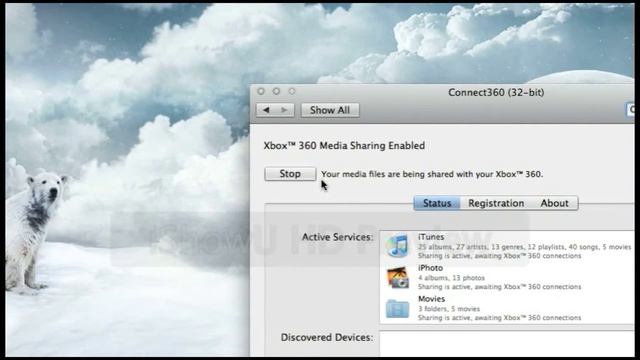Viewport: 640px width, 360px height.
Task: Click the Movies folder icon
Action: point(398,309)
